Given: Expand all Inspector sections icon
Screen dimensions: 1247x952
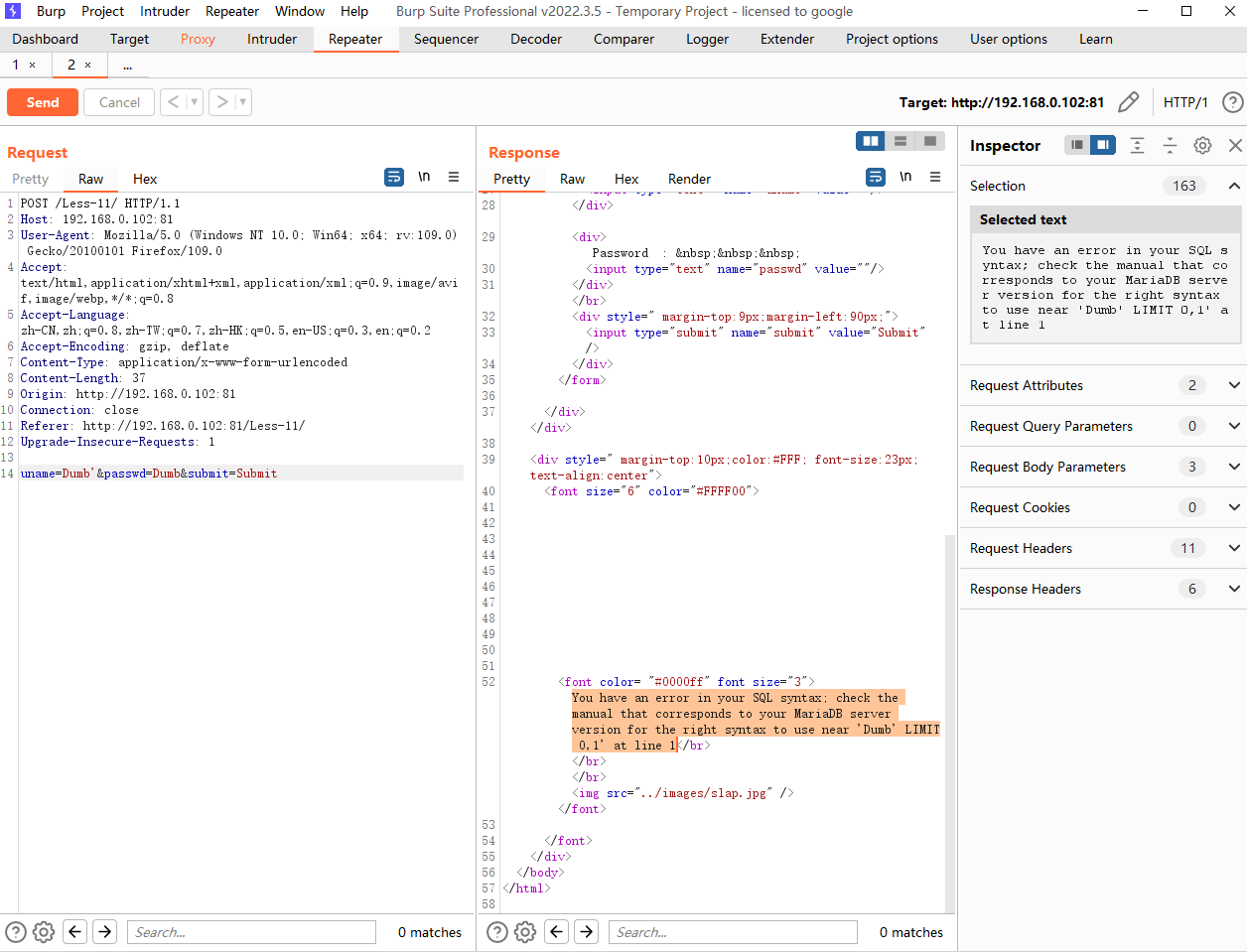Looking at the screenshot, I should click(1138, 145).
